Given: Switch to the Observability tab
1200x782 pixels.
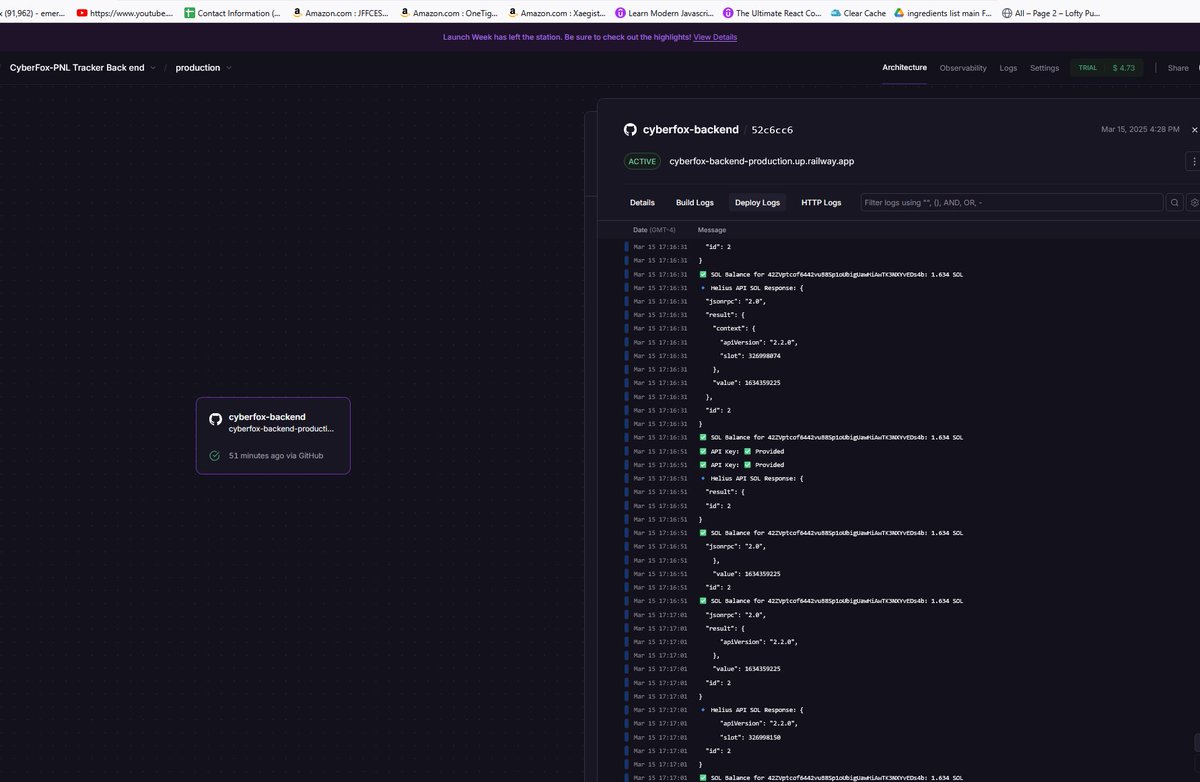Looking at the screenshot, I should click(963, 68).
